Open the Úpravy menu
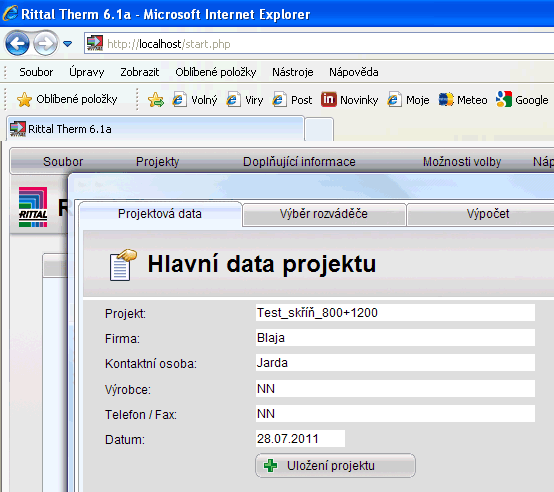This screenshot has width=554, height=492. point(87,72)
